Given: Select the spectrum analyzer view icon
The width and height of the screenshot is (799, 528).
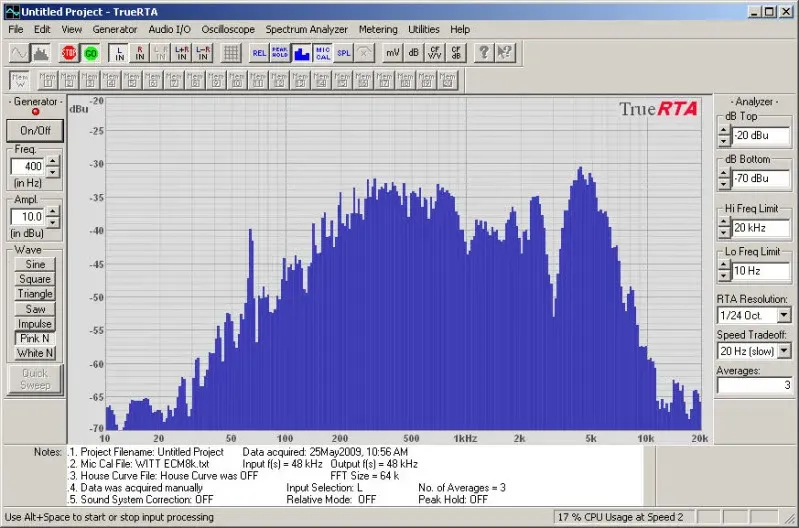Looking at the screenshot, I should [40, 53].
